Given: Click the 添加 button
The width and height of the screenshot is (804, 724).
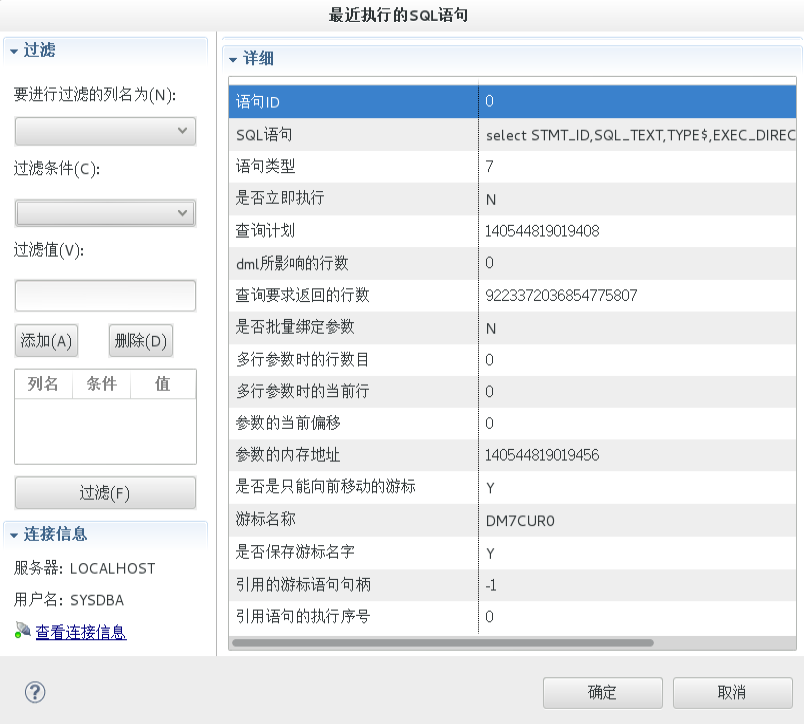Looking at the screenshot, I should [45, 340].
